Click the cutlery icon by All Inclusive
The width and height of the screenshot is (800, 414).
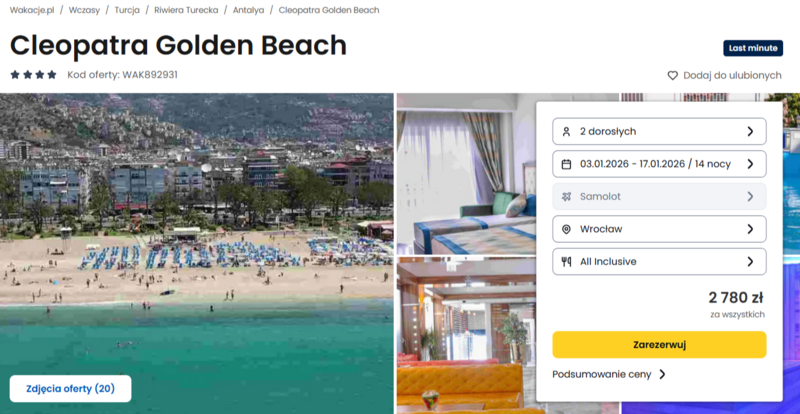pos(566,262)
